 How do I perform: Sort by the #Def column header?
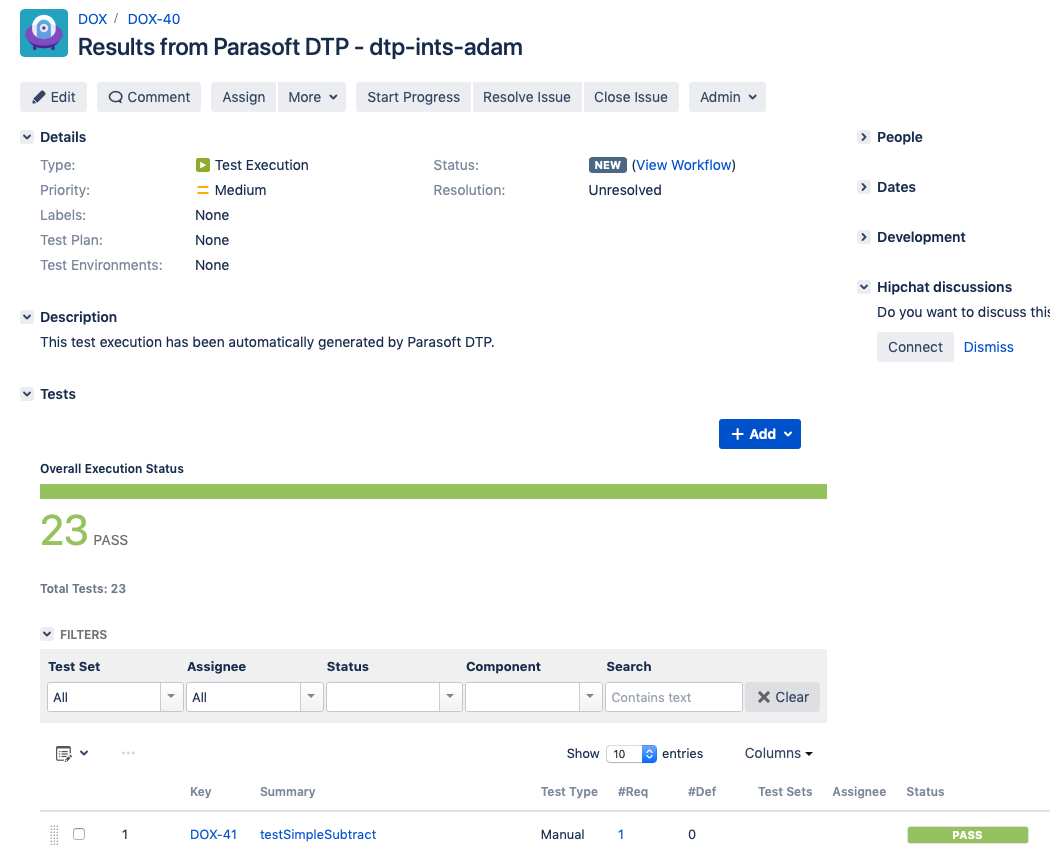pyautogui.click(x=702, y=791)
